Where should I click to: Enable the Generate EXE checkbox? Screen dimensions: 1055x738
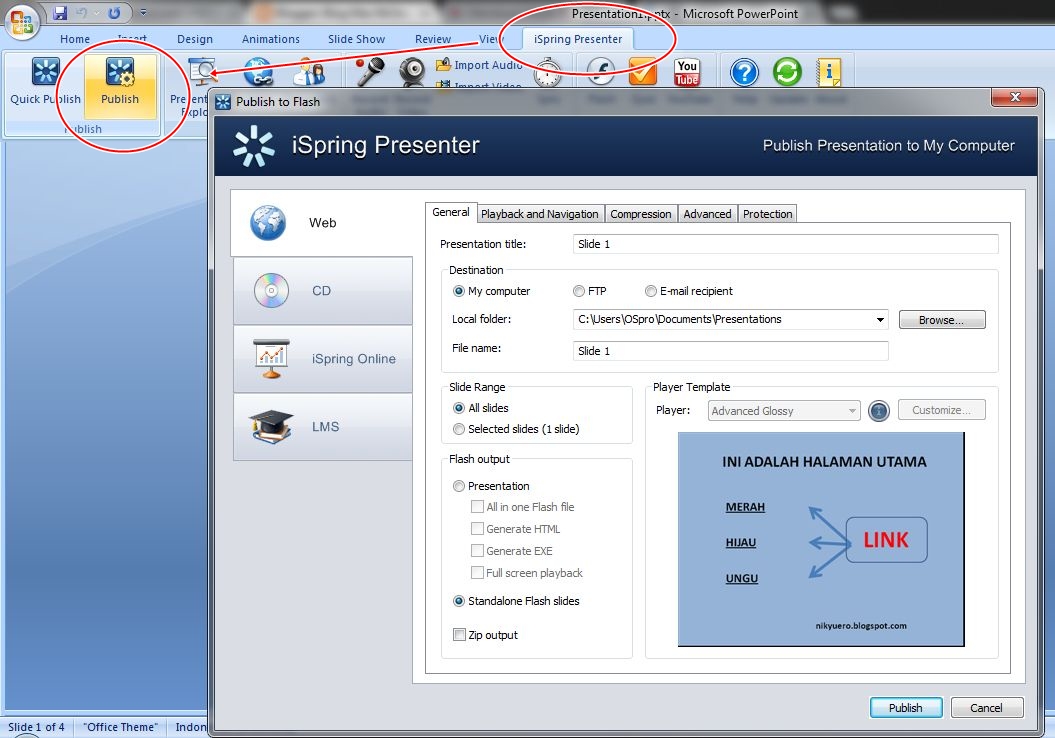click(x=477, y=551)
